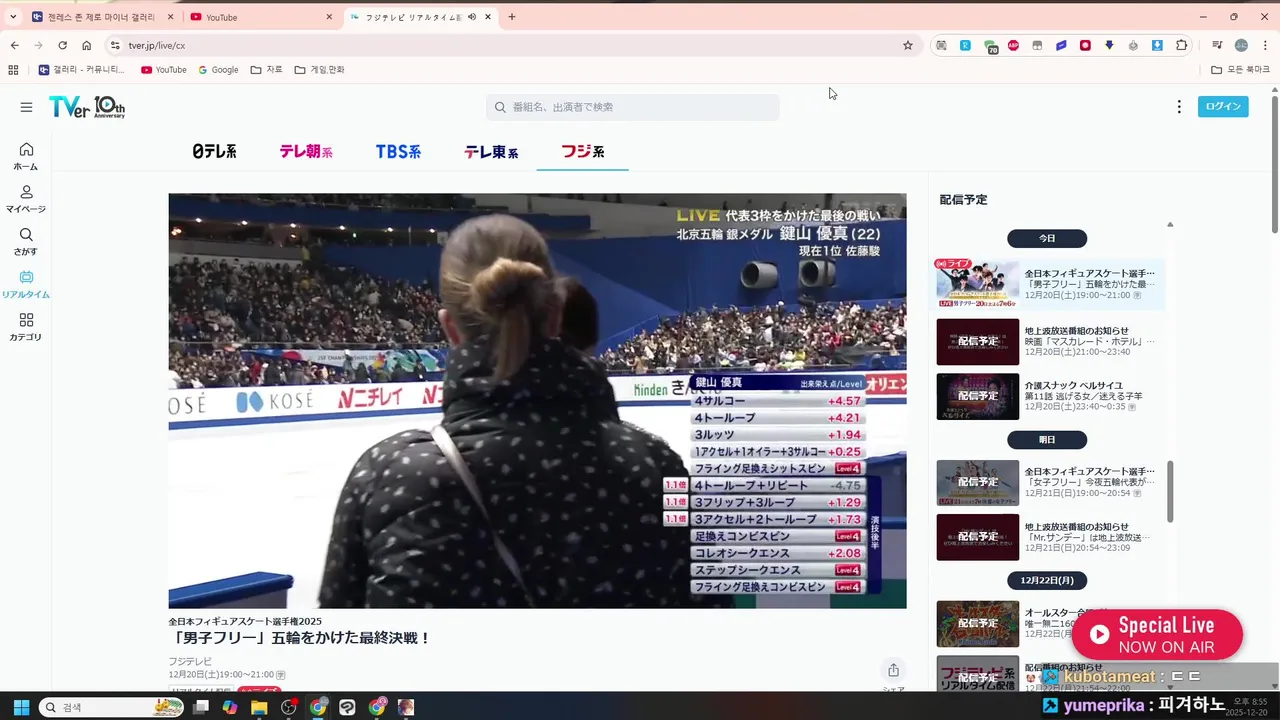This screenshot has width=1280, height=720.
Task: Select the フジ系 tab
Action: pyautogui.click(x=582, y=152)
